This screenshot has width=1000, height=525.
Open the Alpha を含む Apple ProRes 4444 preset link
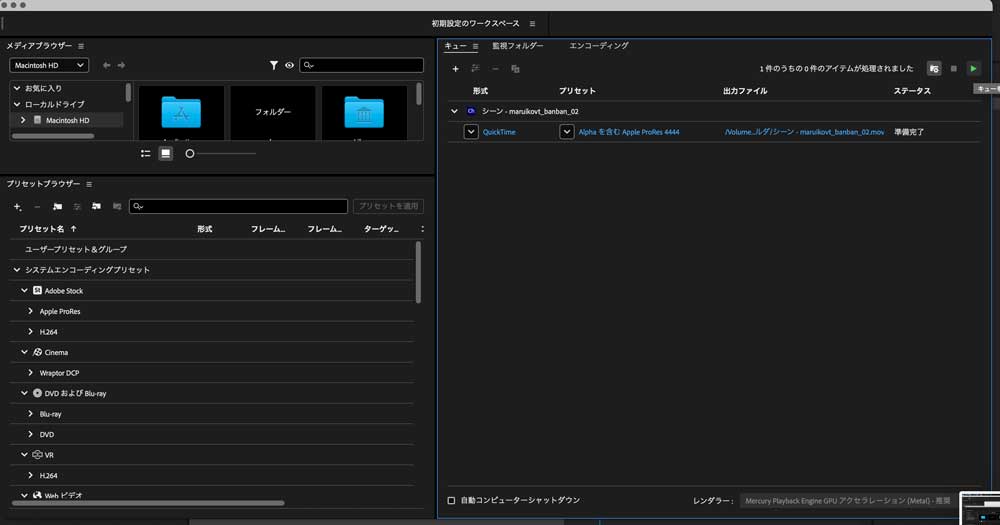tap(629, 132)
